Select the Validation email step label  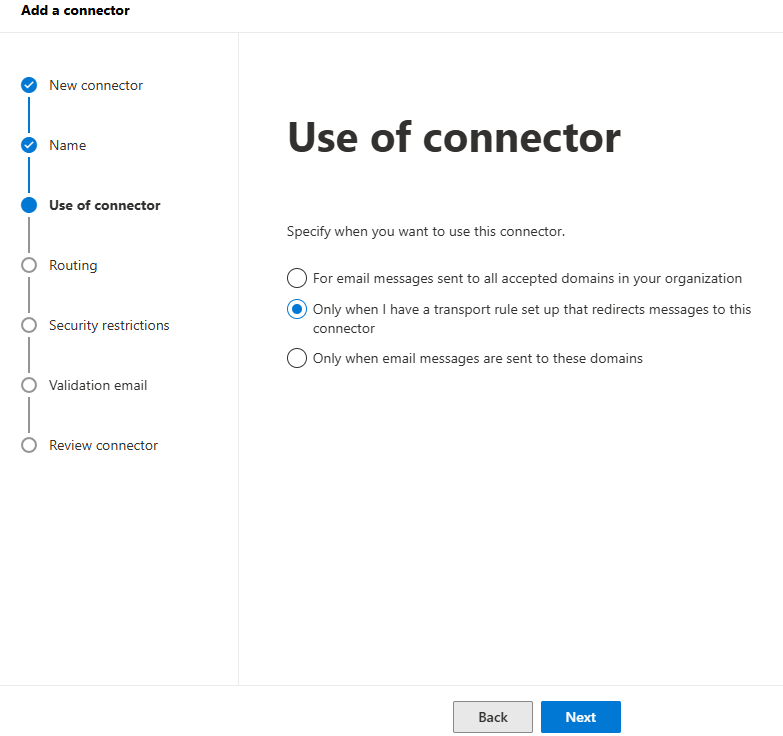[98, 385]
